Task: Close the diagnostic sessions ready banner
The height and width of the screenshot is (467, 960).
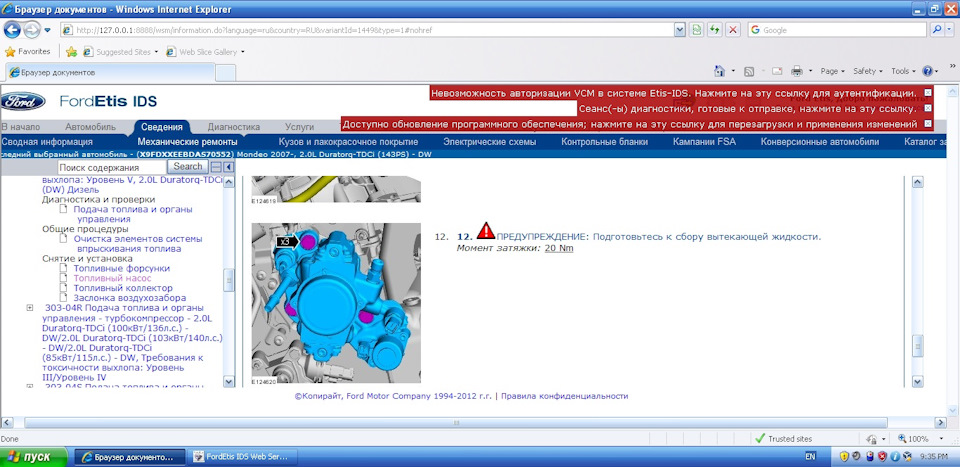Action: click(928, 109)
